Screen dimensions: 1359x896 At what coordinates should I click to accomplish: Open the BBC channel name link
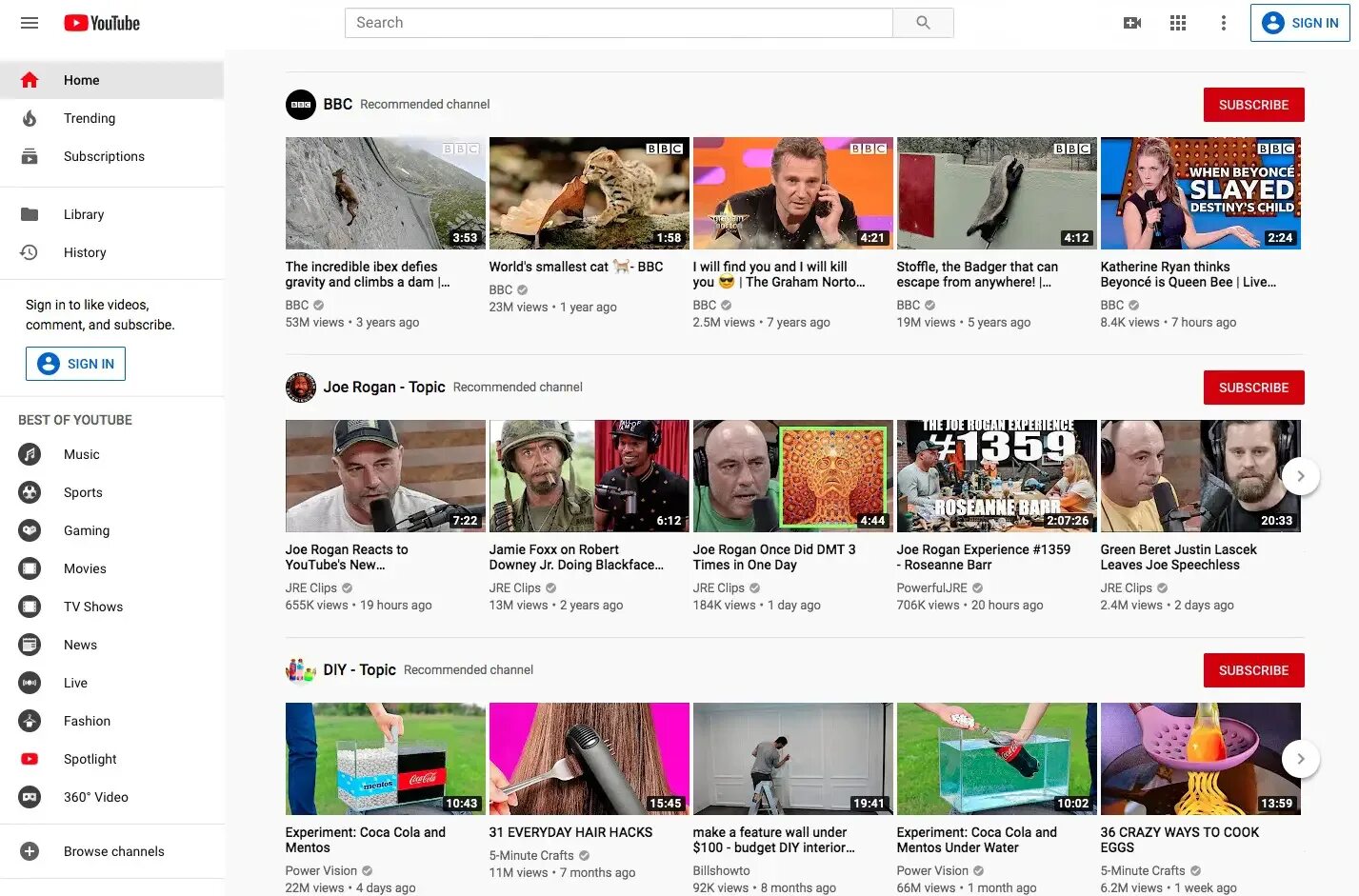[x=338, y=105]
